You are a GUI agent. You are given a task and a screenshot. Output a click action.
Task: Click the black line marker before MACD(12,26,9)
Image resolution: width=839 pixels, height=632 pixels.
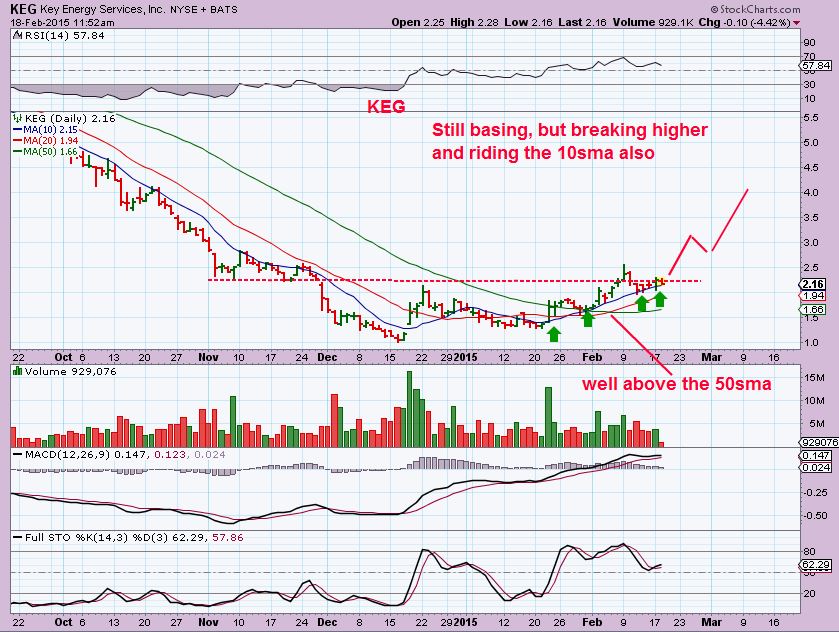[18, 454]
